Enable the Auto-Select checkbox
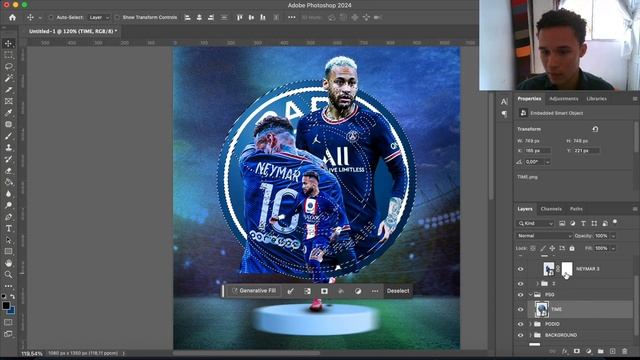 pyautogui.click(x=51, y=18)
